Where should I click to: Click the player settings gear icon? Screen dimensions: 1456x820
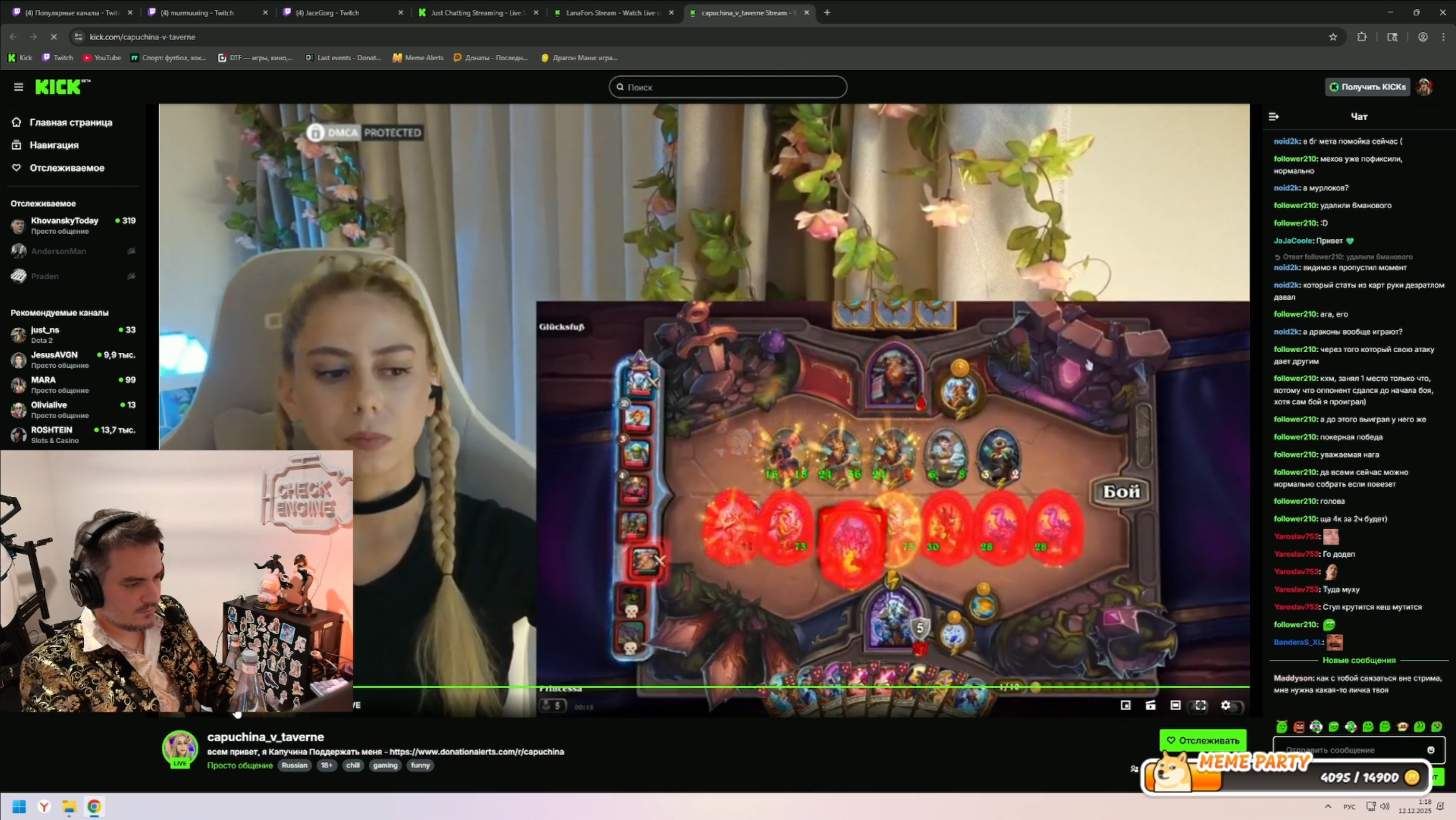coord(1226,705)
